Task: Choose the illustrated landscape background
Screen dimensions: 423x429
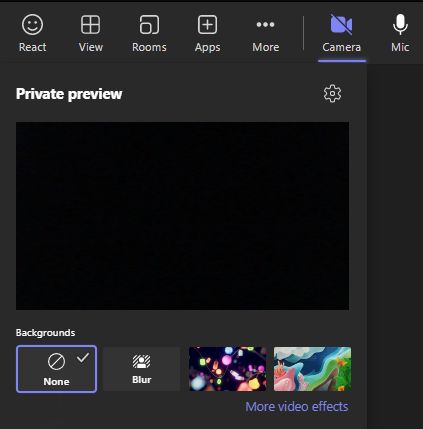Action: 312,369
